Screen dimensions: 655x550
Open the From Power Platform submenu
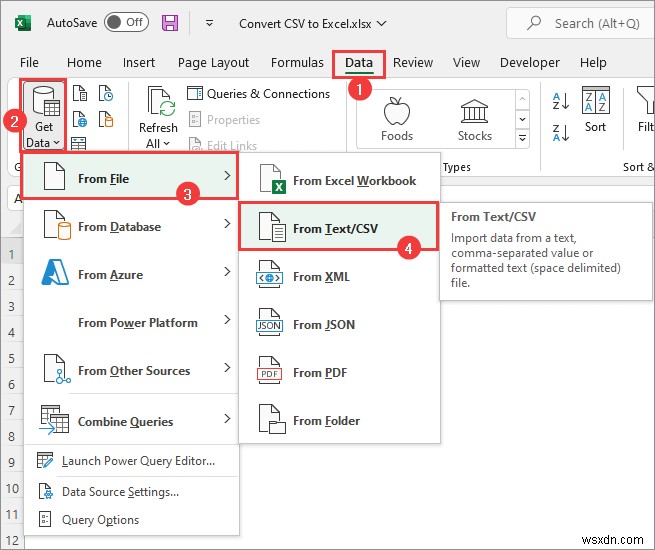pyautogui.click(x=131, y=322)
